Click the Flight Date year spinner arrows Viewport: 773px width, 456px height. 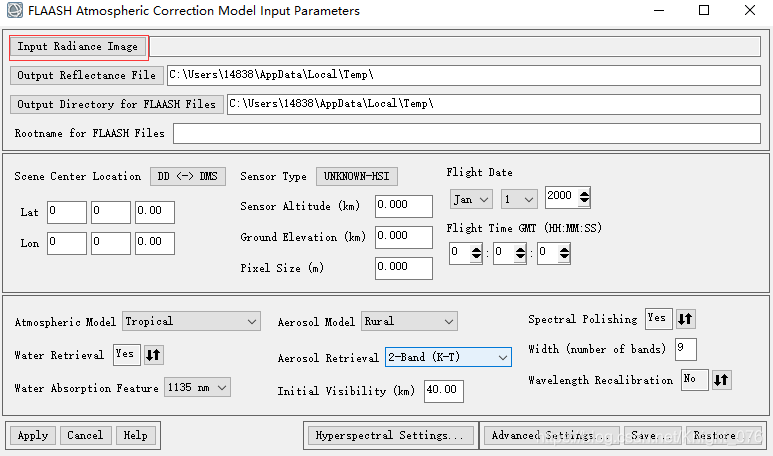584,197
